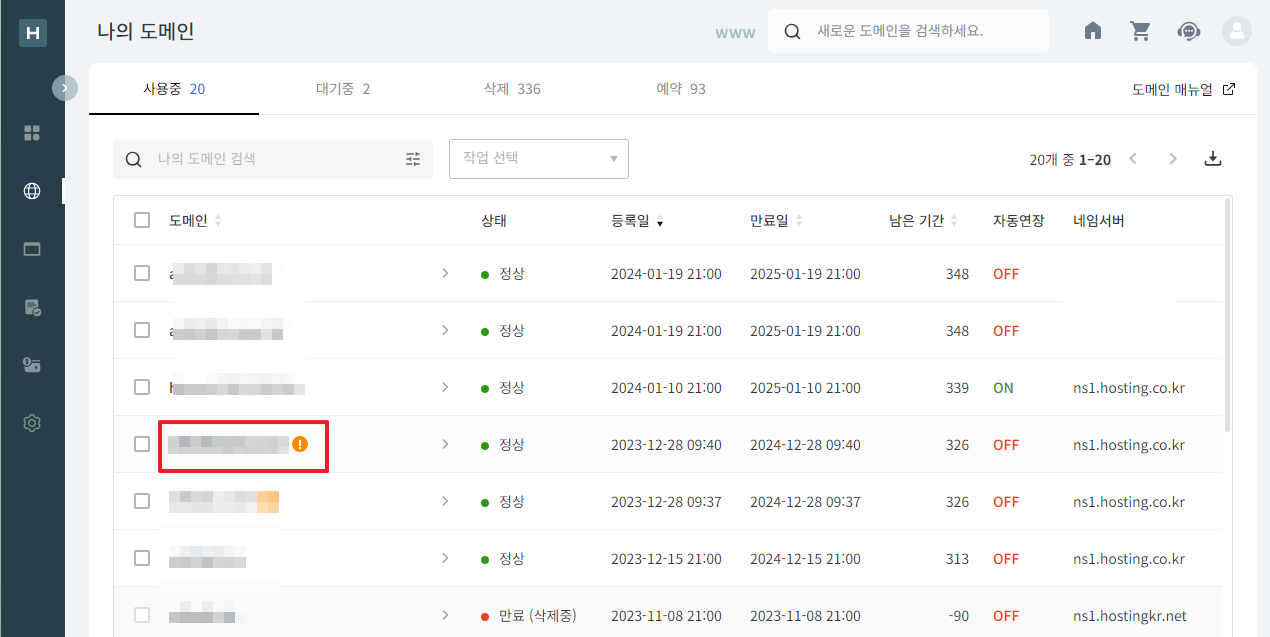Click the user profile avatar
Viewport: 1270px width, 637px height.
1237,31
